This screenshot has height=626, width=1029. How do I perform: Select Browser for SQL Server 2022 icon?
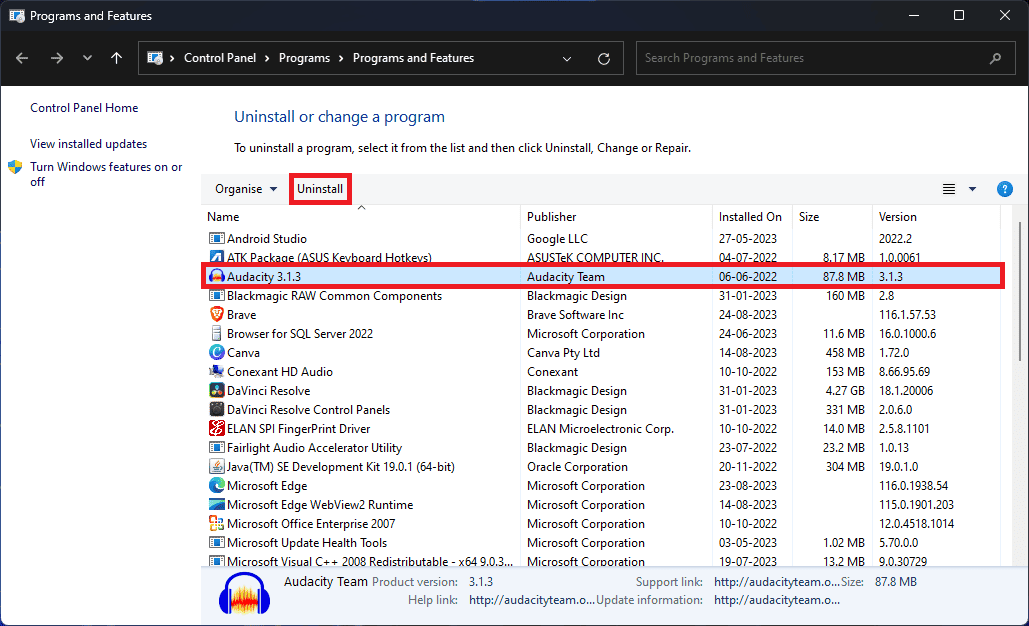(217, 333)
